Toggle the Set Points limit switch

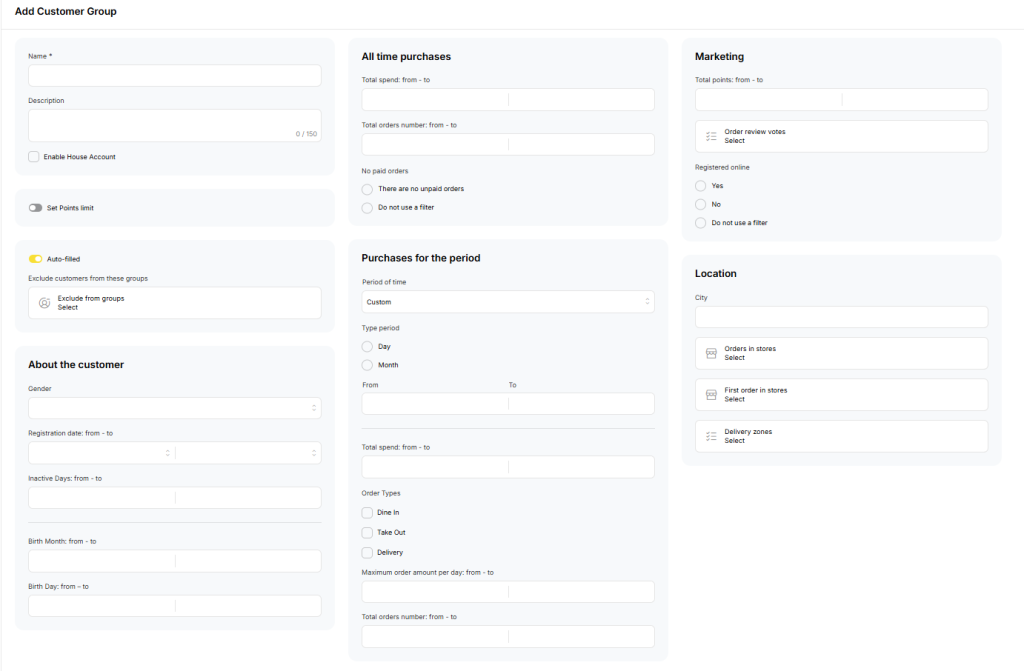(35, 208)
